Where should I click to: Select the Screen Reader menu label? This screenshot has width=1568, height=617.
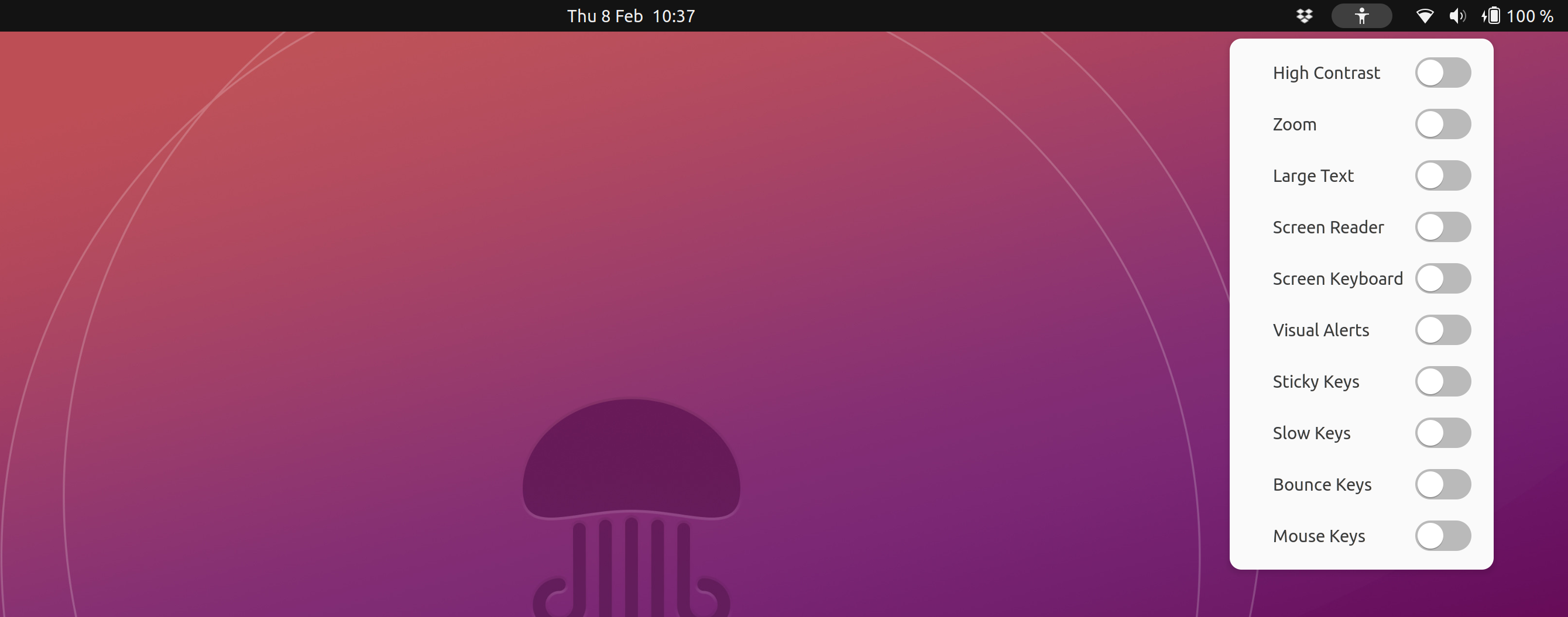[x=1328, y=227]
